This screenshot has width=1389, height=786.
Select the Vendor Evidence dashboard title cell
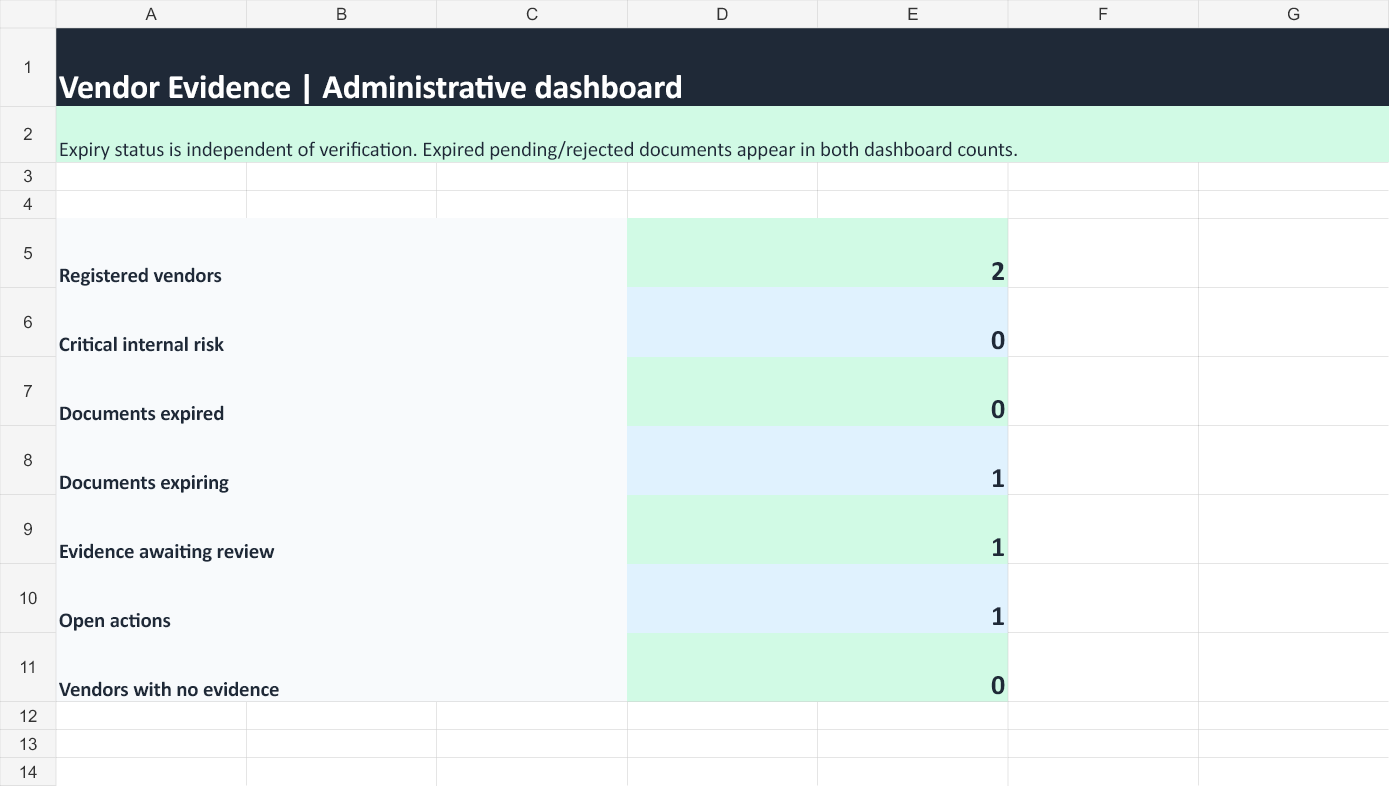click(x=722, y=67)
